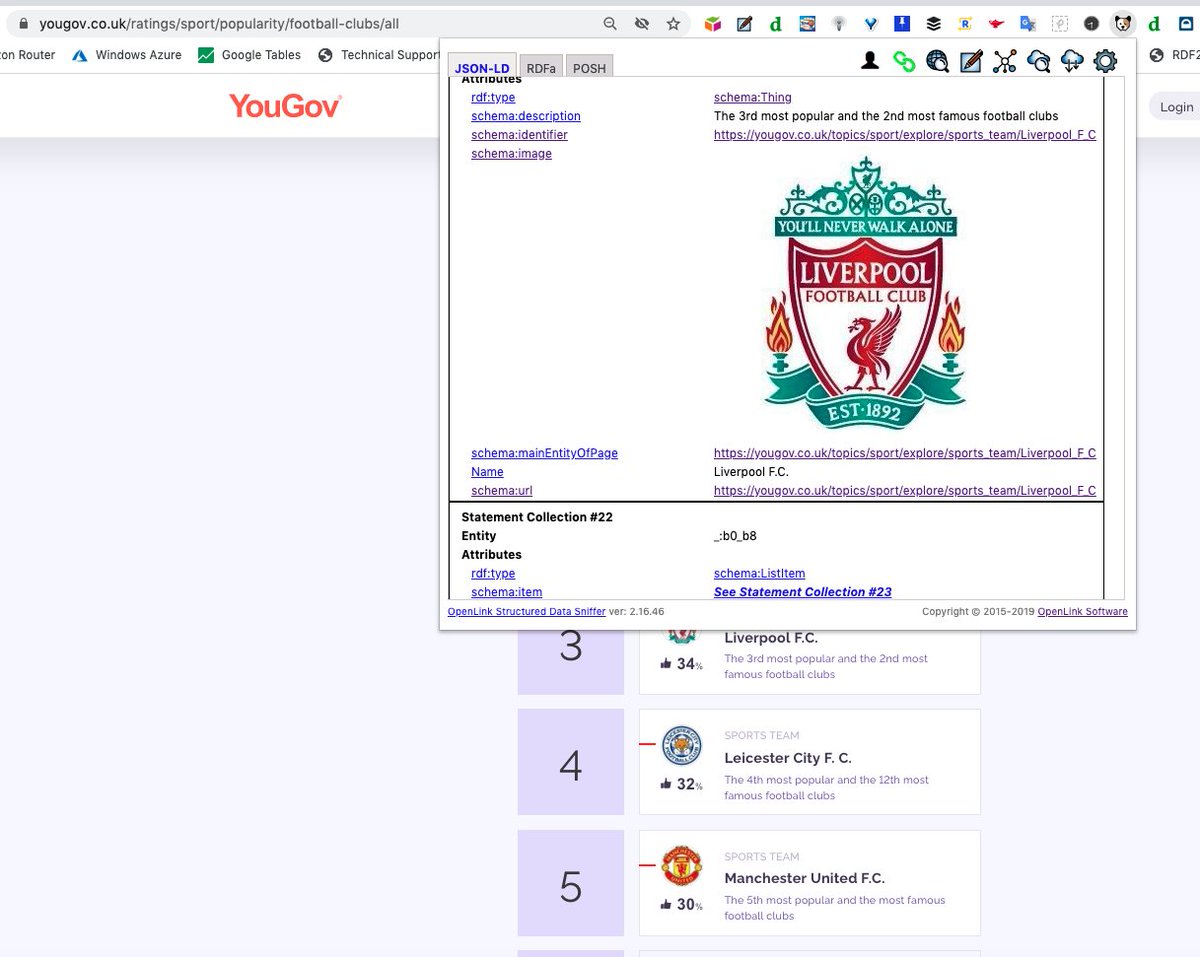Screen dimensions: 1200x957
Task: Open the schema:identifier Liverpool URL value
Action: (x=905, y=135)
